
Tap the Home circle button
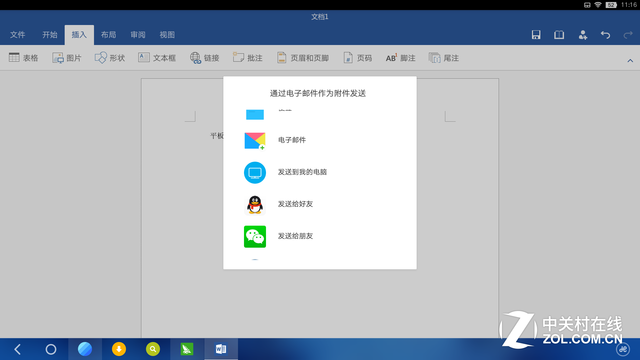tap(51, 349)
